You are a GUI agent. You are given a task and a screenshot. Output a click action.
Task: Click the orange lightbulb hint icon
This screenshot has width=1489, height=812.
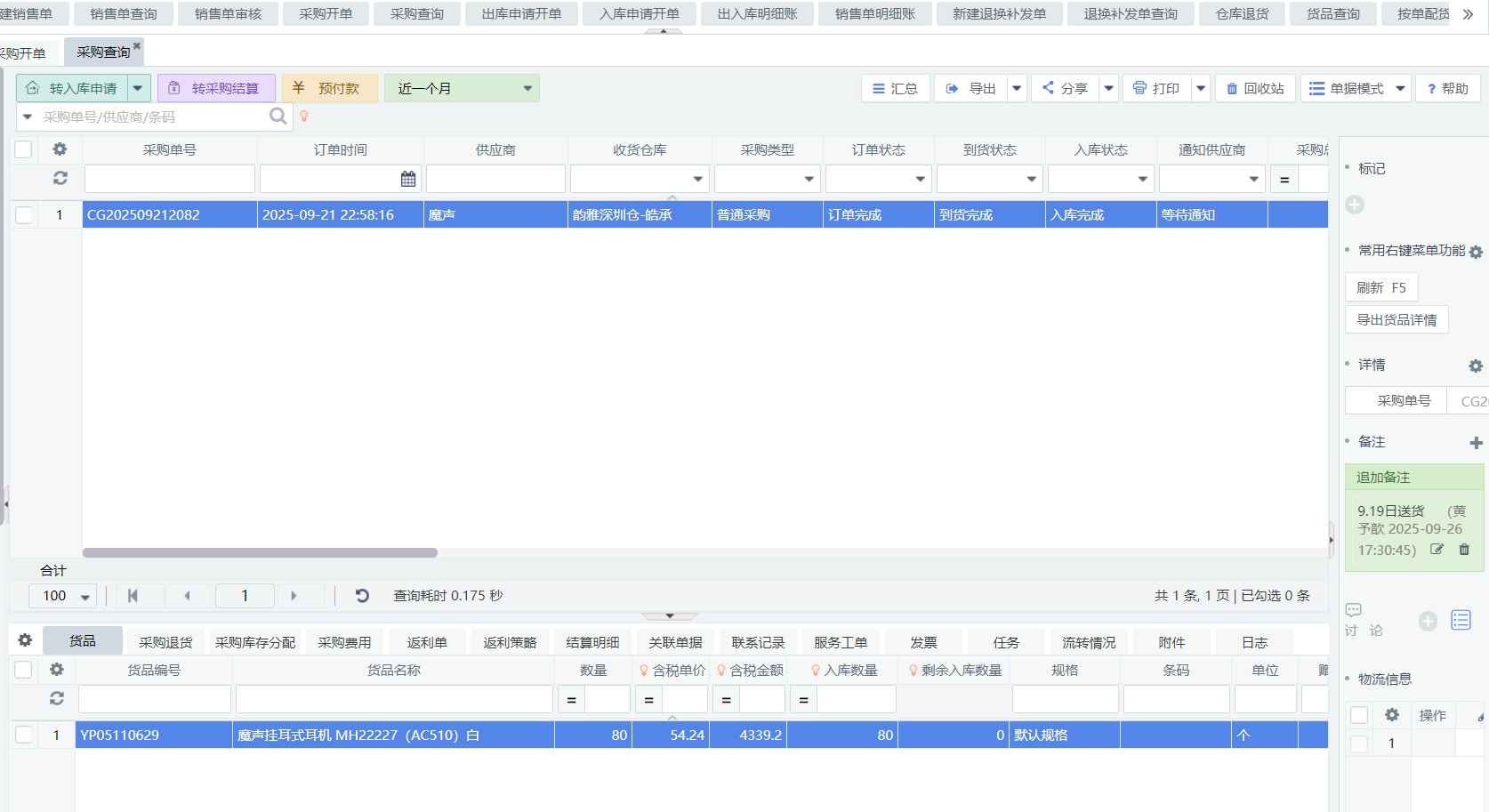point(304,117)
